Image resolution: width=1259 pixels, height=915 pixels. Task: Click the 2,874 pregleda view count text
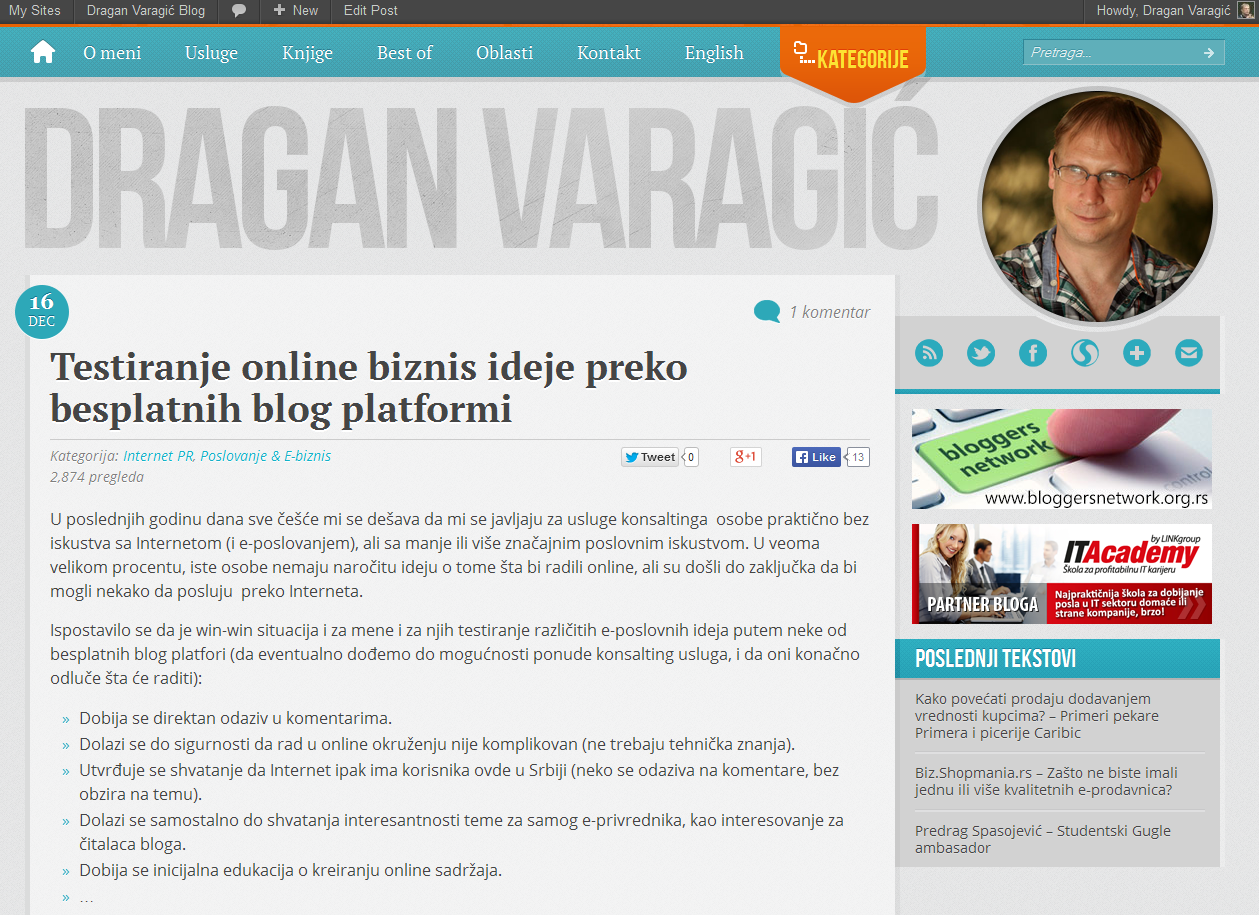point(97,477)
